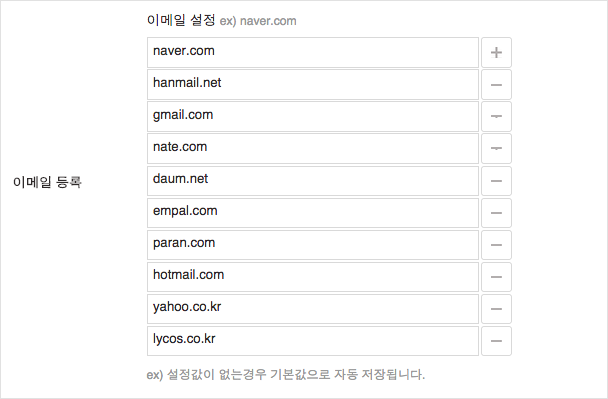Remove empal.com row with minus icon
Viewport: 608px width, 399px height.
click(x=496, y=213)
